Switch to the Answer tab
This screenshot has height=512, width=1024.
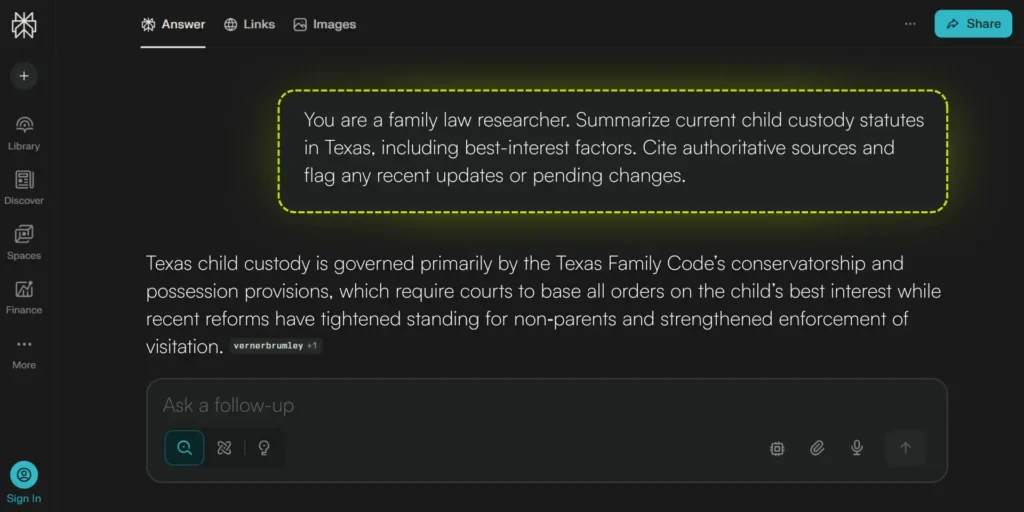[173, 25]
